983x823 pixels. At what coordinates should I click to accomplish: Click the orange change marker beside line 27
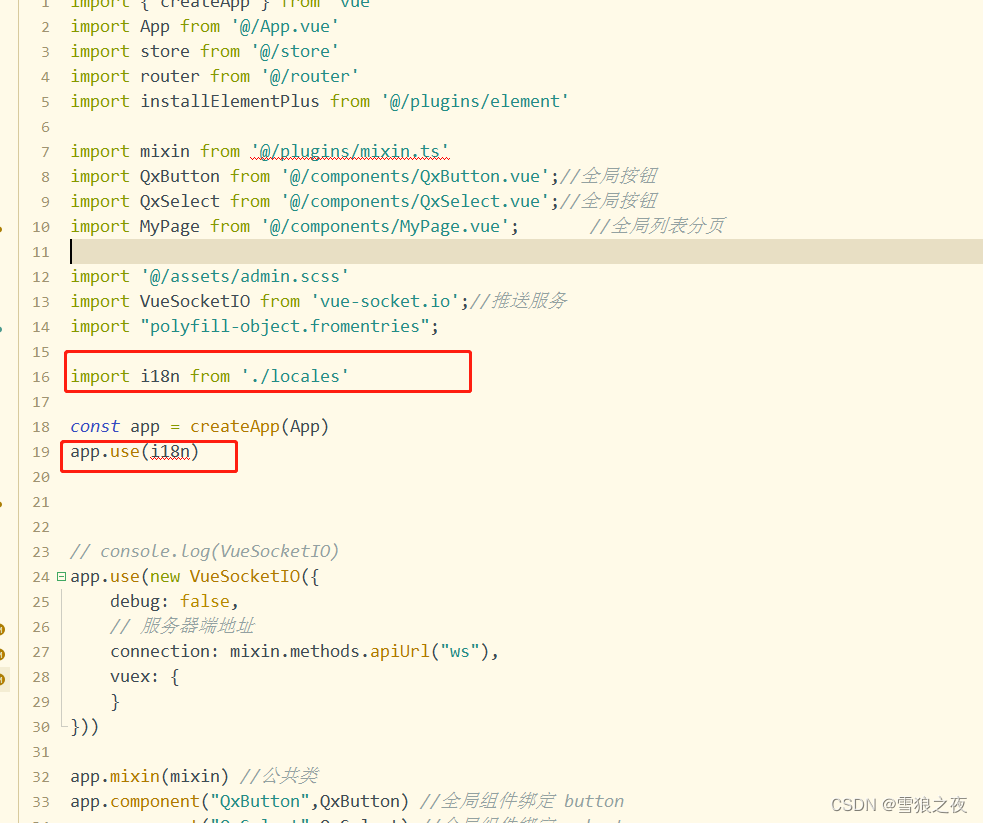3,651
